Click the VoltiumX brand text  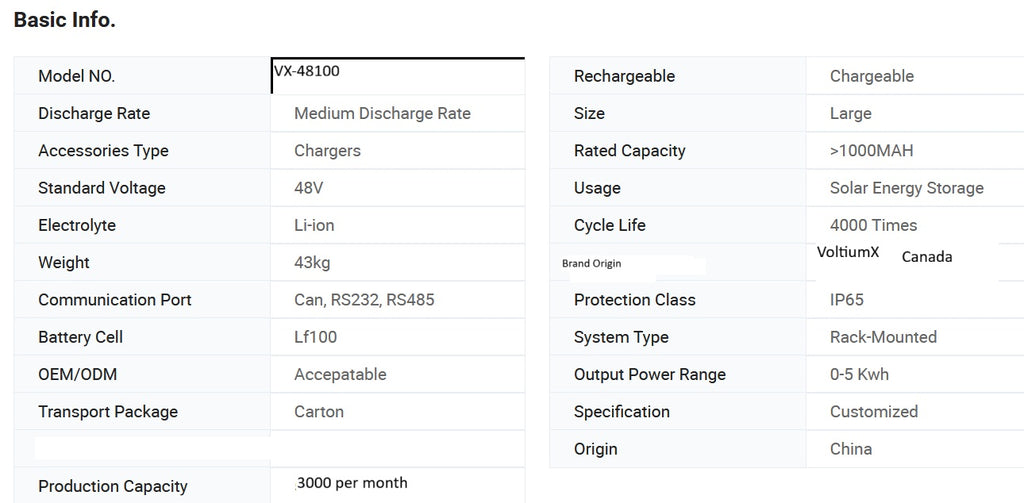848,253
